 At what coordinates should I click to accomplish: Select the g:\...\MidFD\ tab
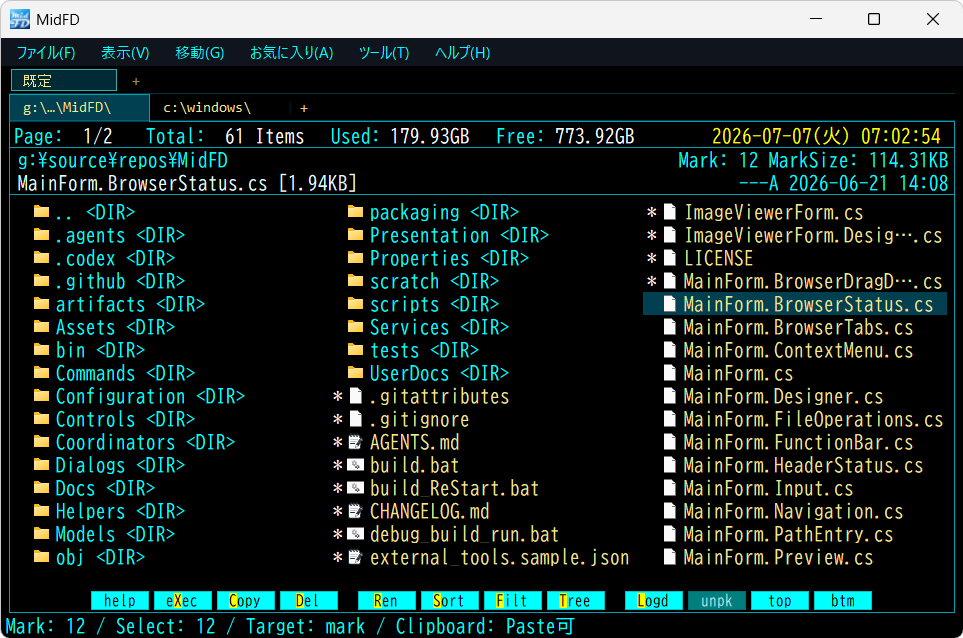(x=80, y=107)
